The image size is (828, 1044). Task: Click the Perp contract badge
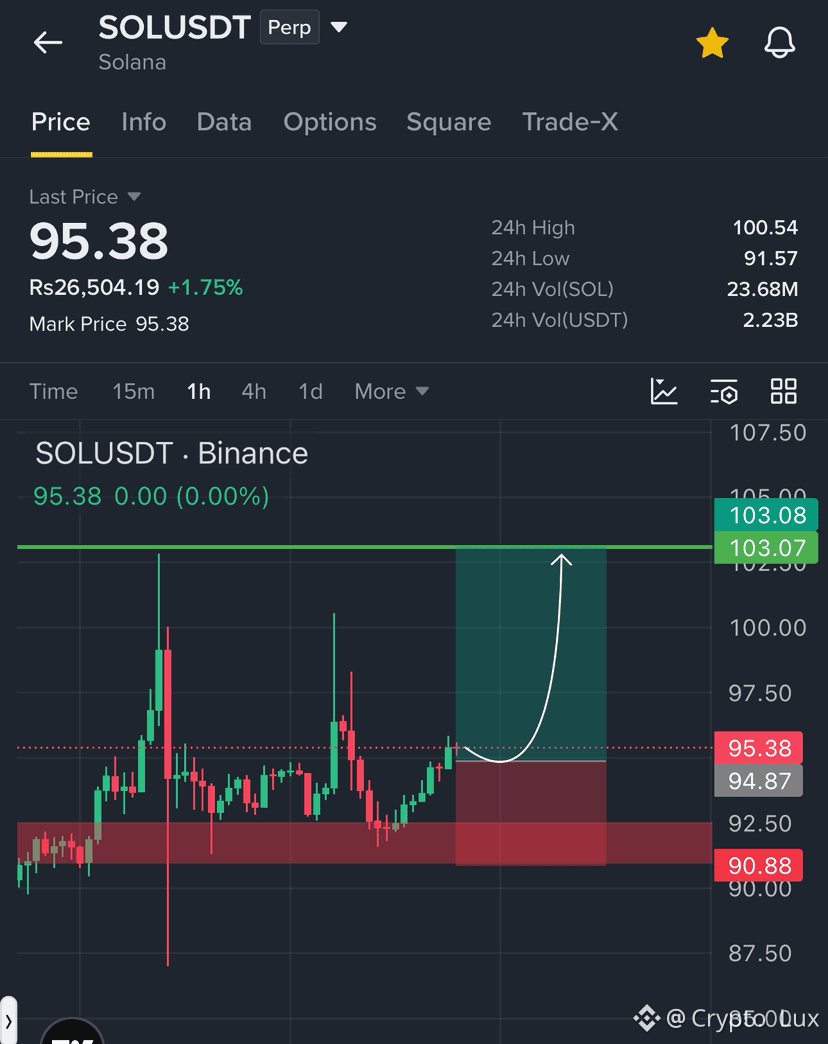[x=290, y=27]
